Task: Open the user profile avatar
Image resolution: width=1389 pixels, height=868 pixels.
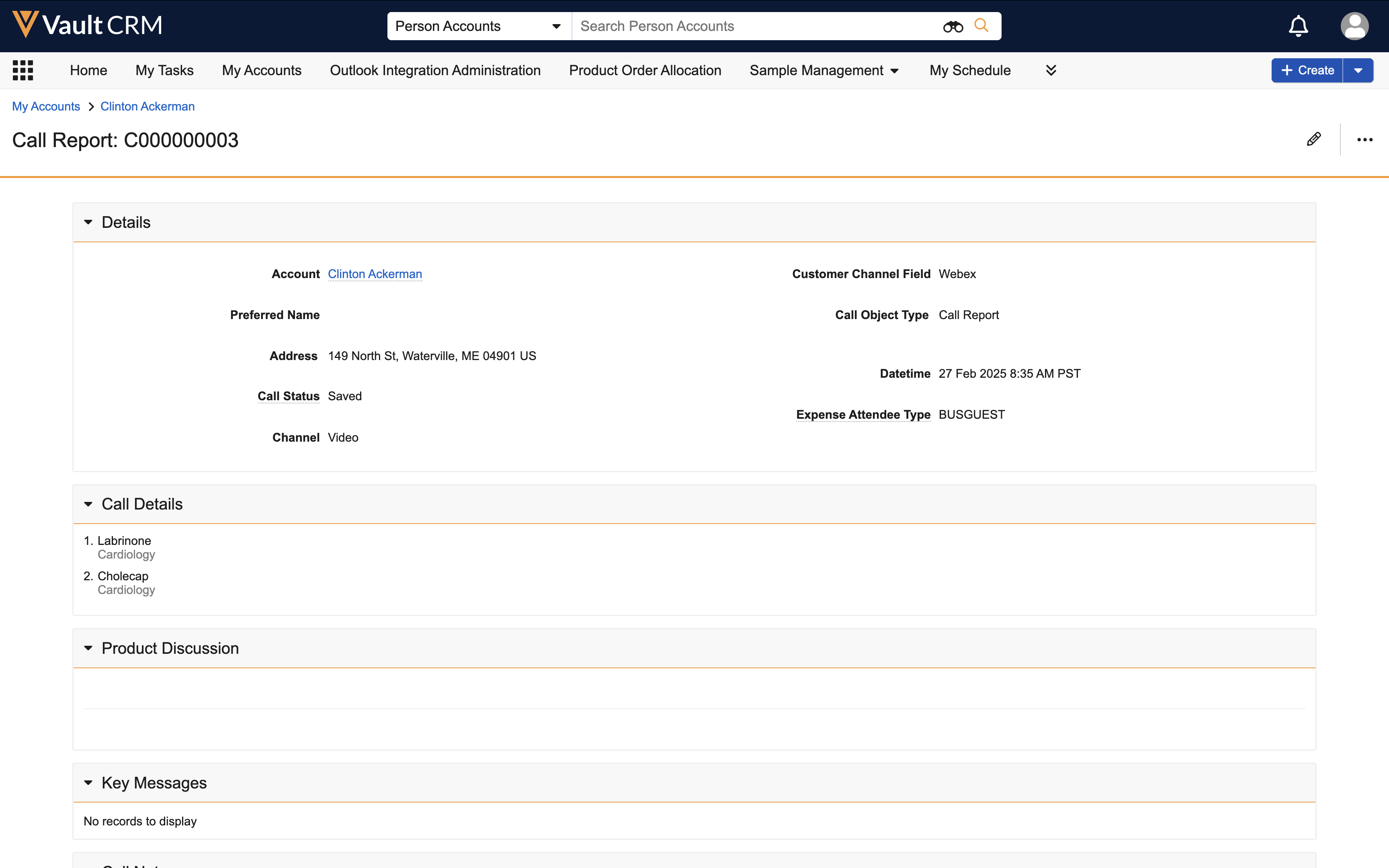Action: (1354, 27)
